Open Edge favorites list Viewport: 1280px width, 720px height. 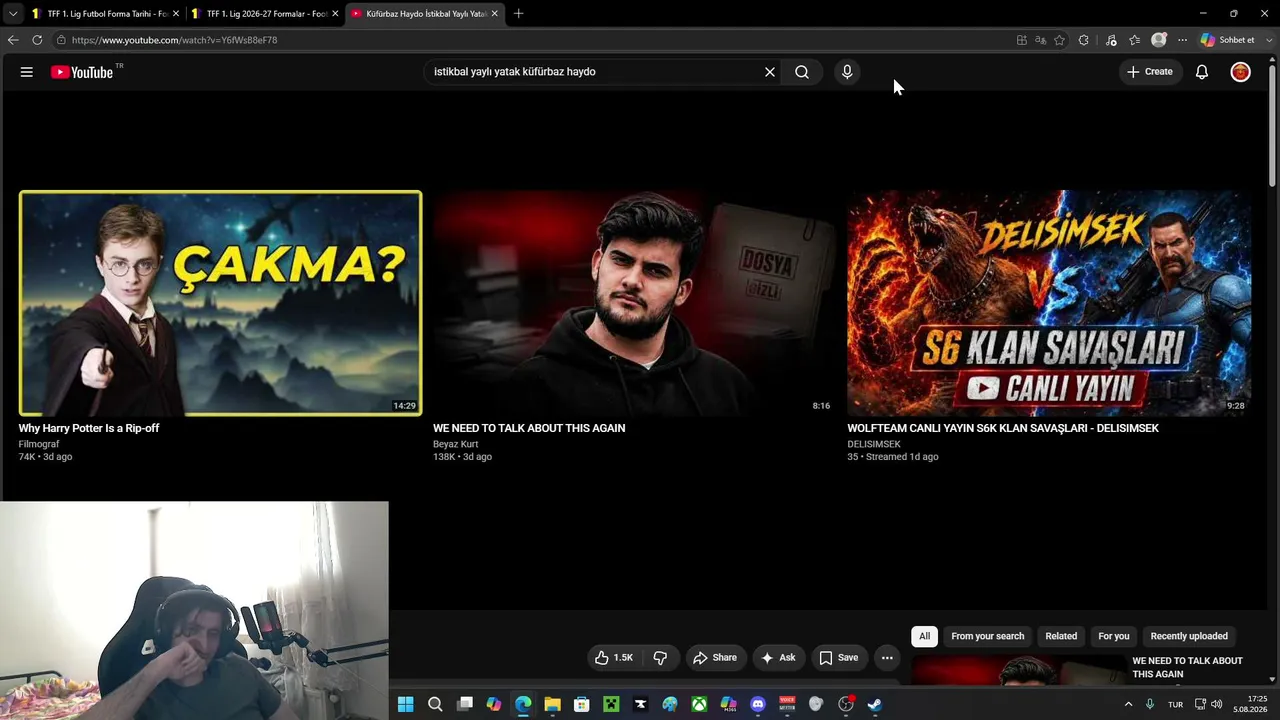coord(1135,40)
